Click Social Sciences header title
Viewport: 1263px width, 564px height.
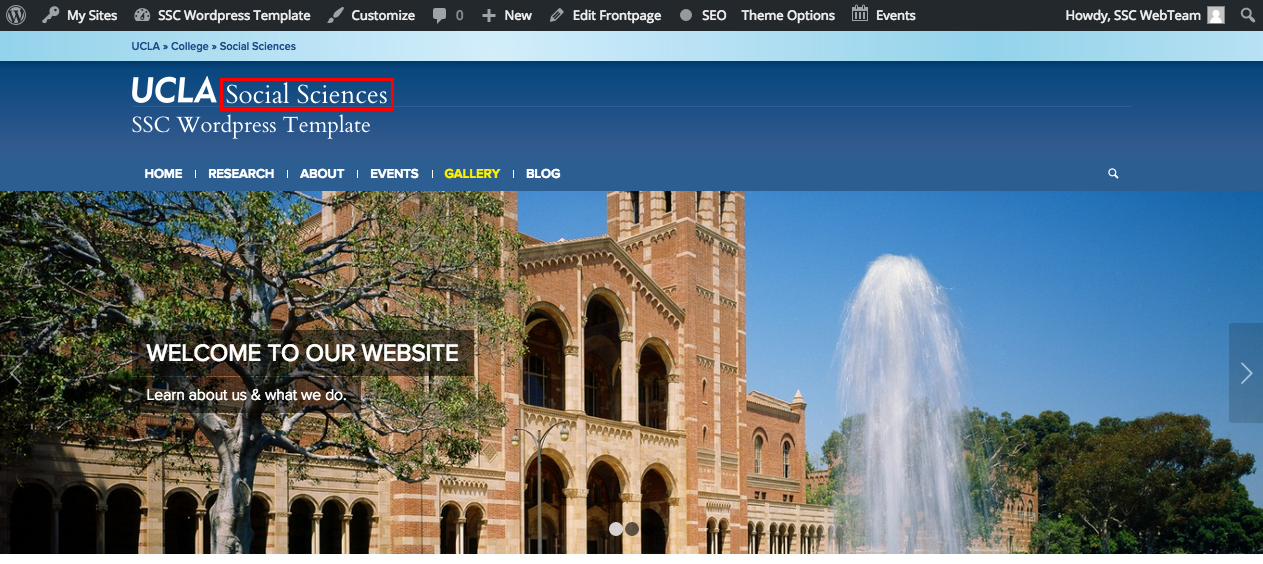tap(306, 94)
